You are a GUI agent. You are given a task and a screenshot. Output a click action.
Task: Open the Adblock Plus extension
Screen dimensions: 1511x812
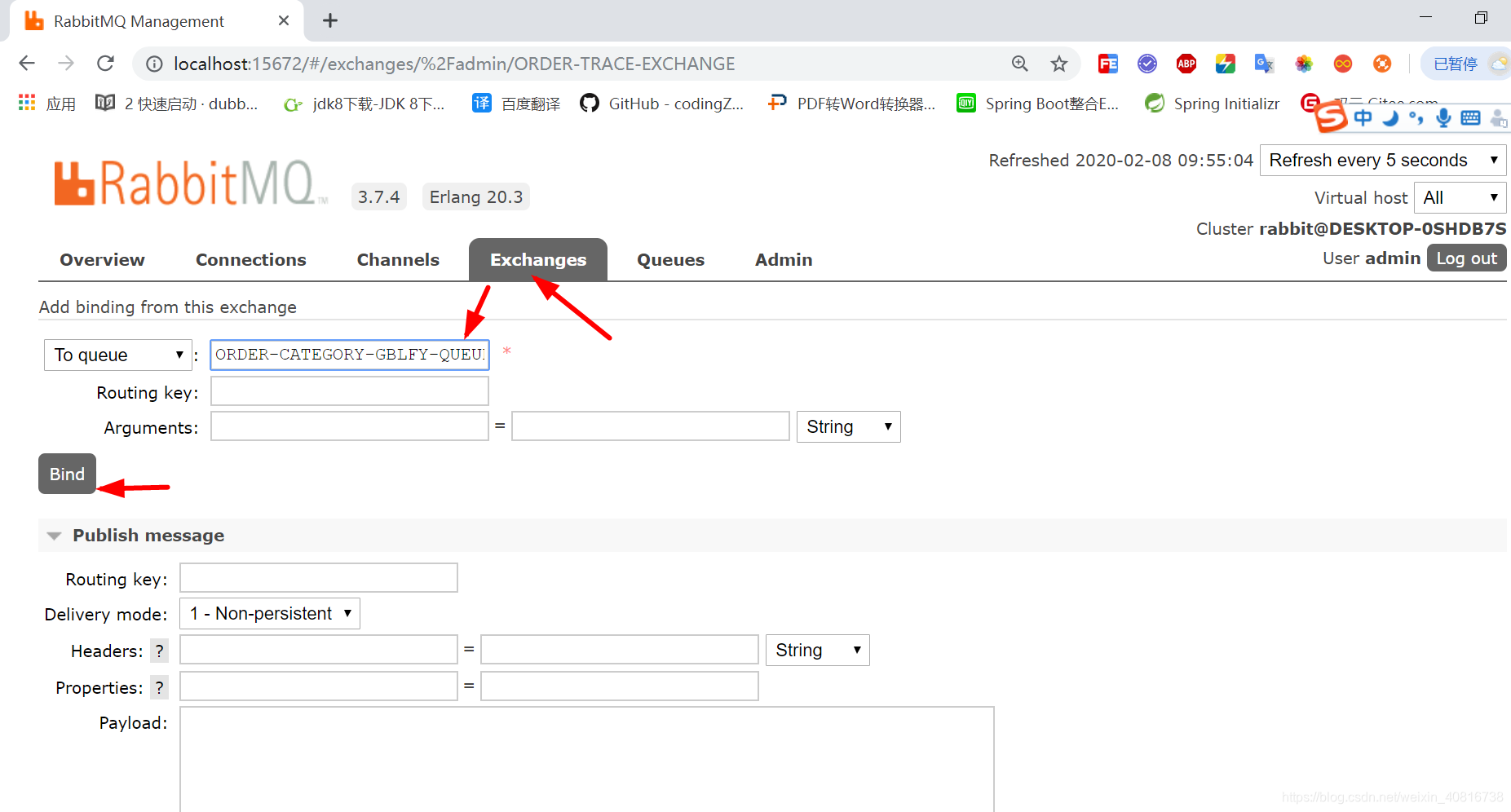(x=1186, y=64)
